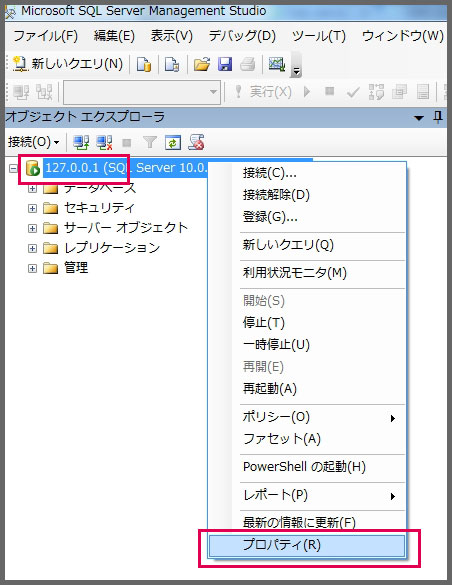Choose 接続解除(D) from the context menu
This screenshot has width=452, height=585.
tap(307, 195)
